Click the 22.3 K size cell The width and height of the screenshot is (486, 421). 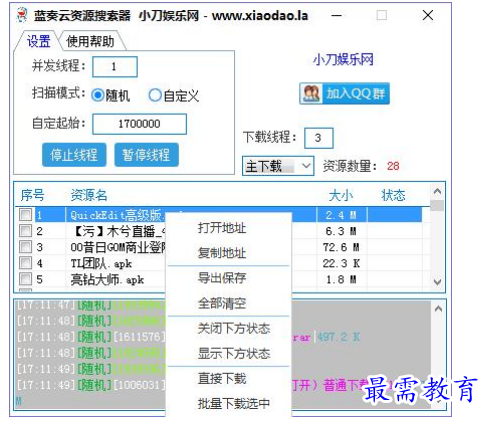pyautogui.click(x=341, y=263)
